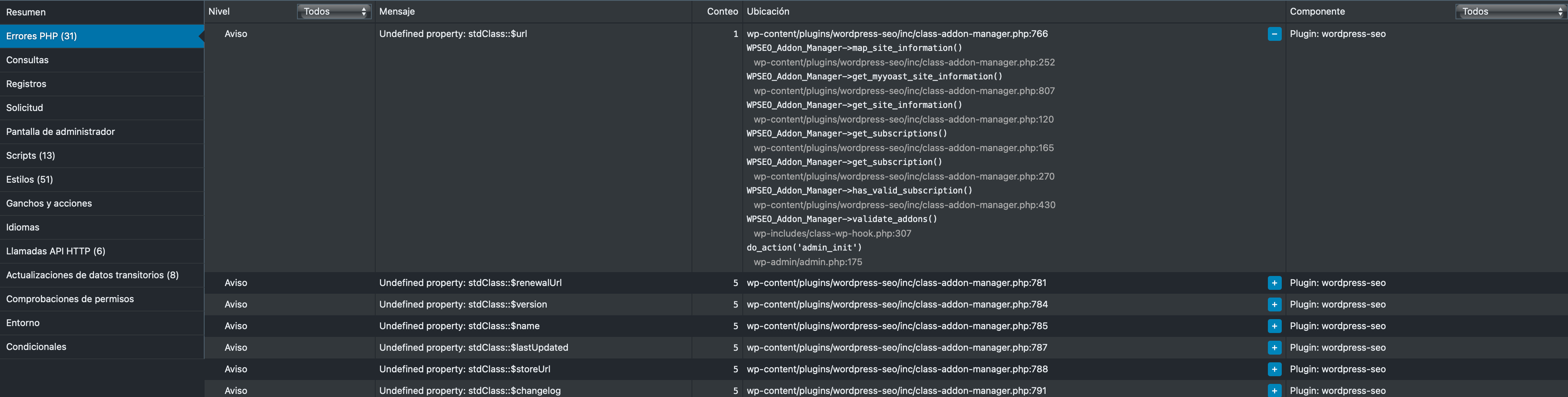Select Undefined property stdClass::$lastUpdated message
This screenshot has width=1568, height=397.
[473, 348]
